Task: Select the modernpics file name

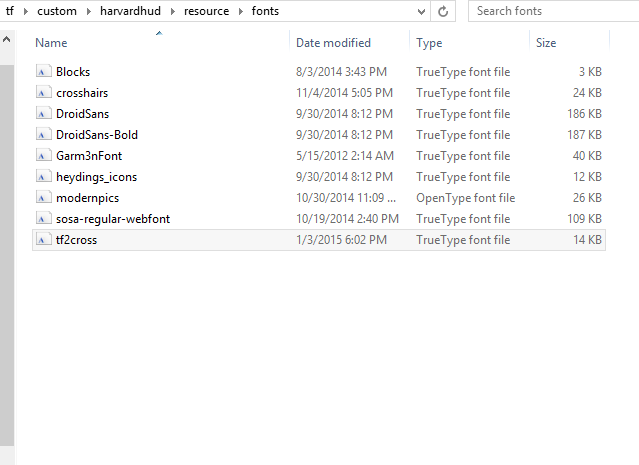Action: tap(88, 198)
